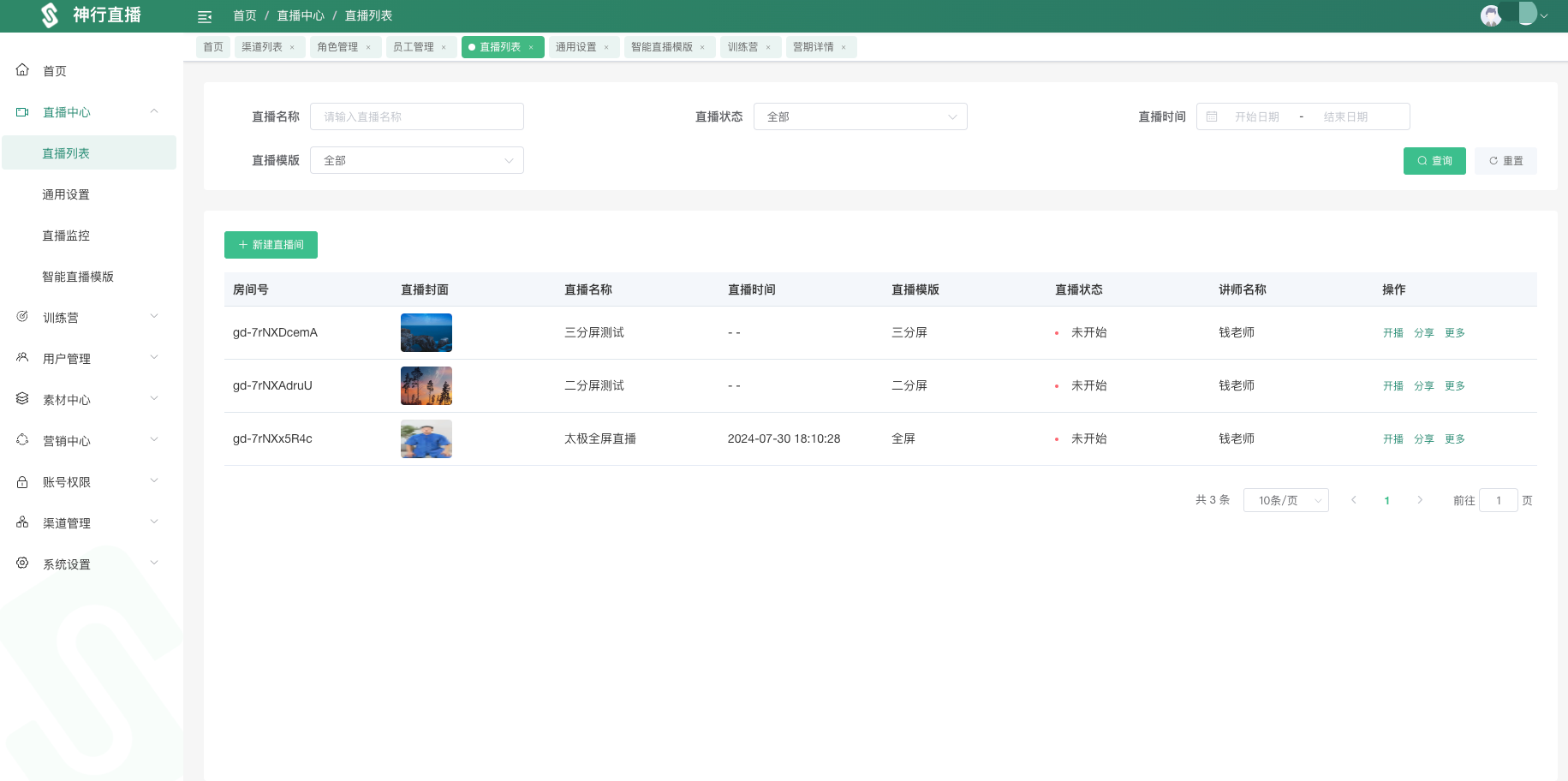1568x781 pixels.
Task: Open the user account dropdown arrow
Action: (x=1544, y=15)
